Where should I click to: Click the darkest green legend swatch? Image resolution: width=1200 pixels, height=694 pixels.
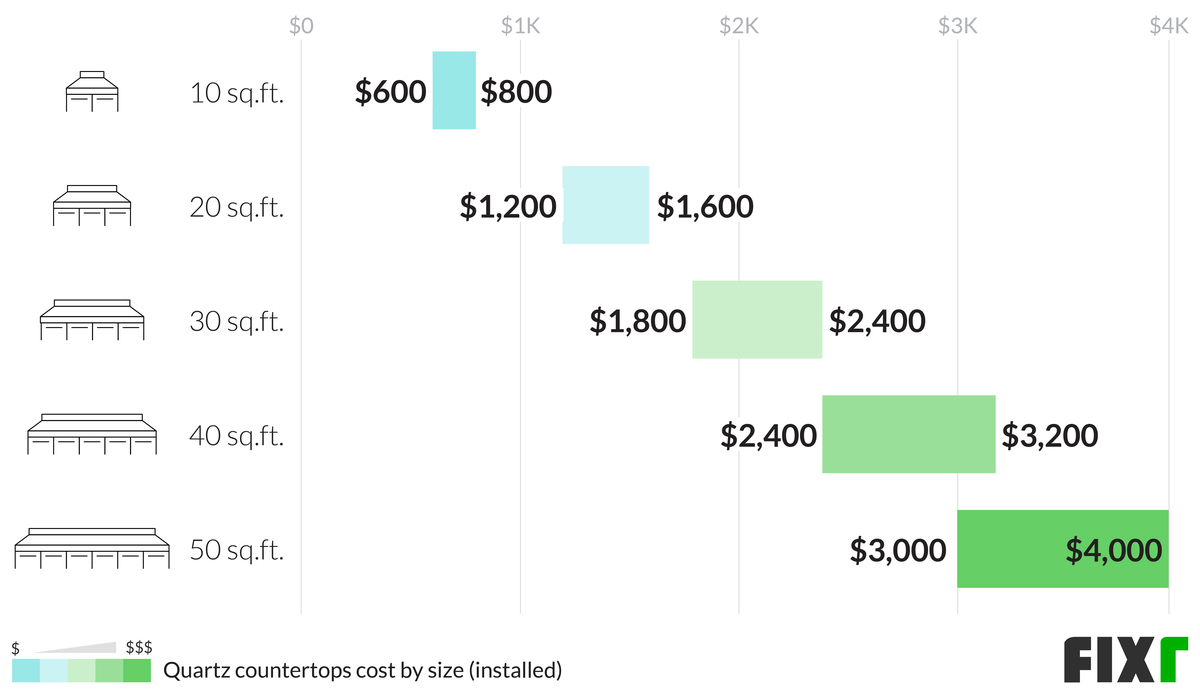click(x=136, y=670)
